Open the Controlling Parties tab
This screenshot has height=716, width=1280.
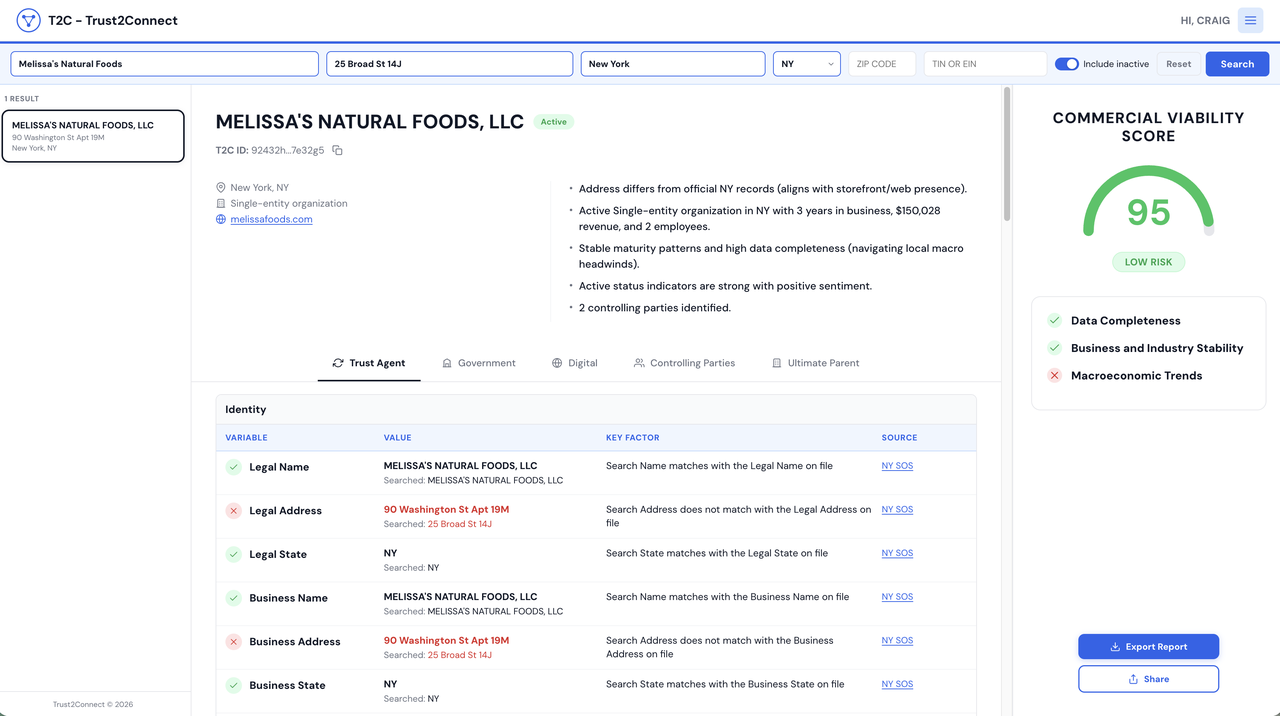684,363
